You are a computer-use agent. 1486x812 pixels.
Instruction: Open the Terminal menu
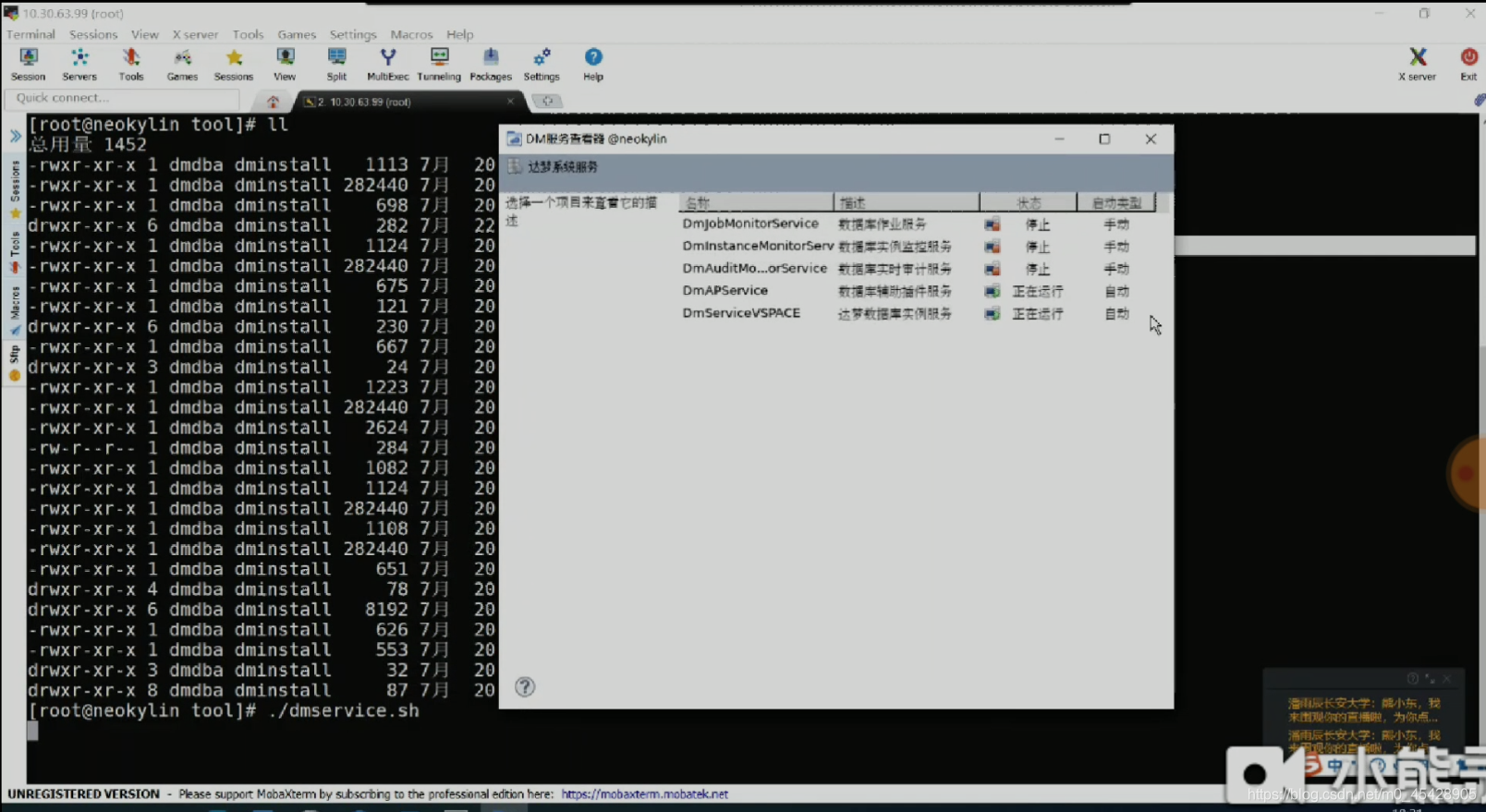[x=30, y=34]
